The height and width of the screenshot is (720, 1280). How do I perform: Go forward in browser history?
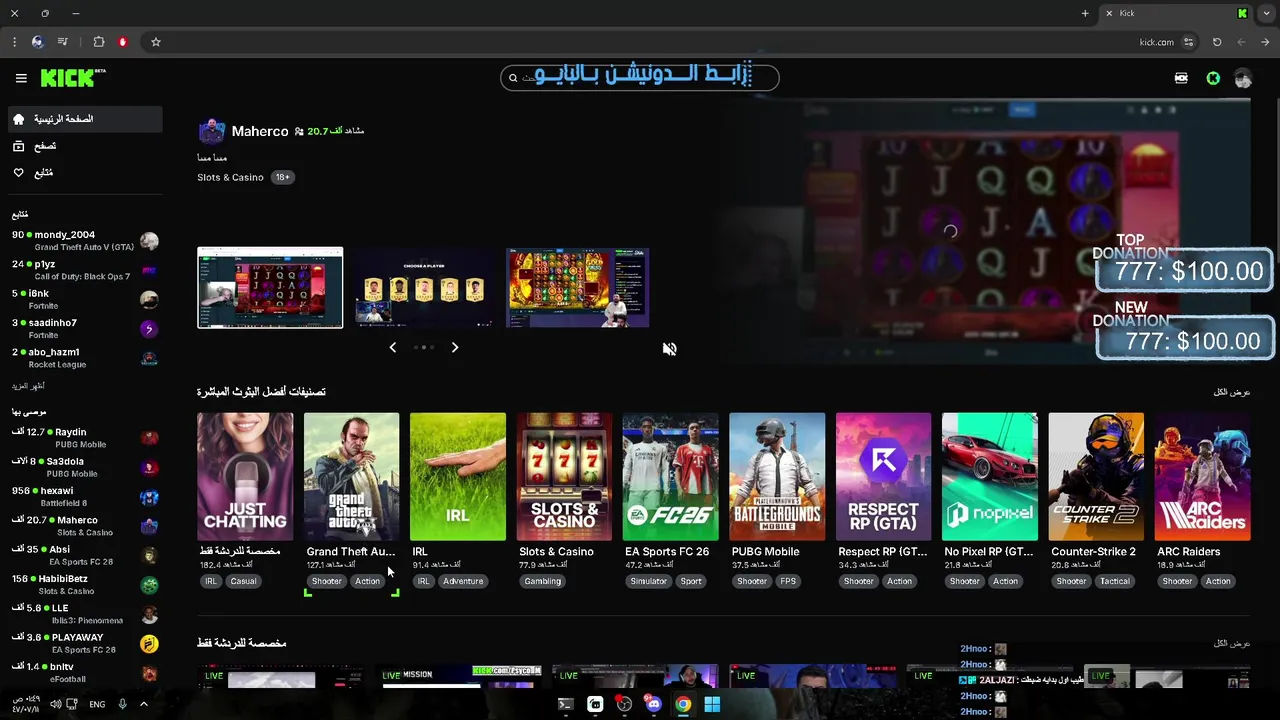(x=1266, y=42)
